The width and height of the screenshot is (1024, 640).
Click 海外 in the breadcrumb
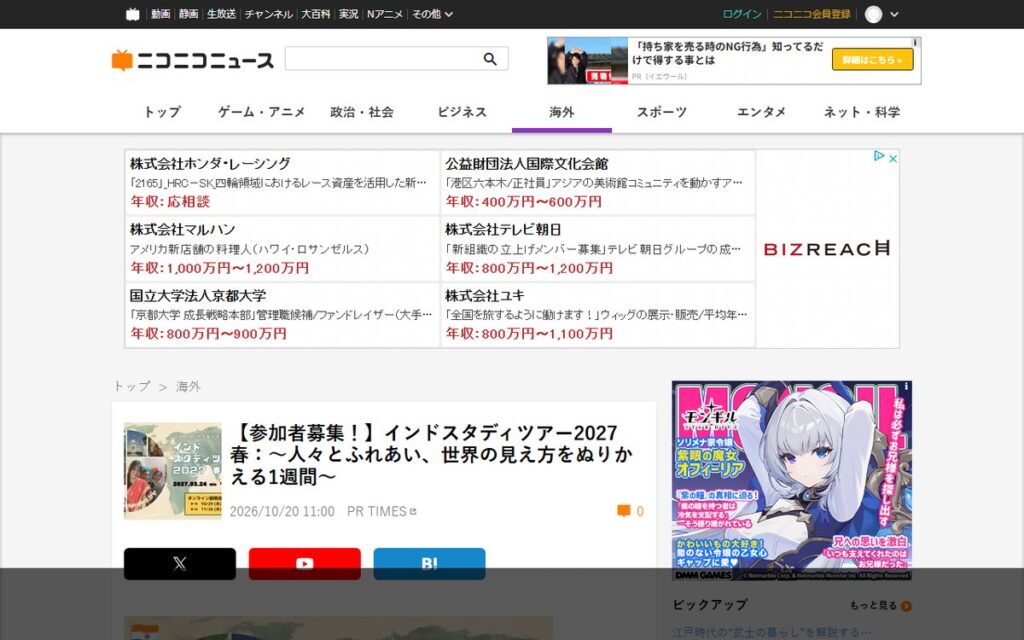(188, 387)
